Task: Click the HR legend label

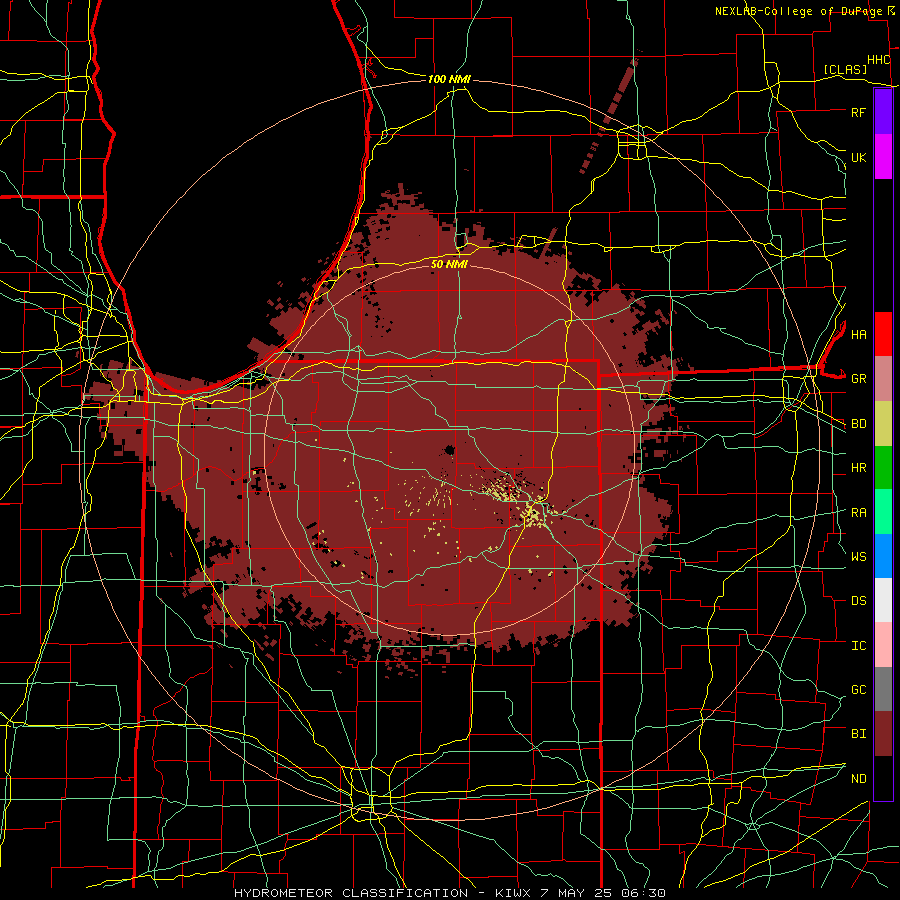Action: 859,468
